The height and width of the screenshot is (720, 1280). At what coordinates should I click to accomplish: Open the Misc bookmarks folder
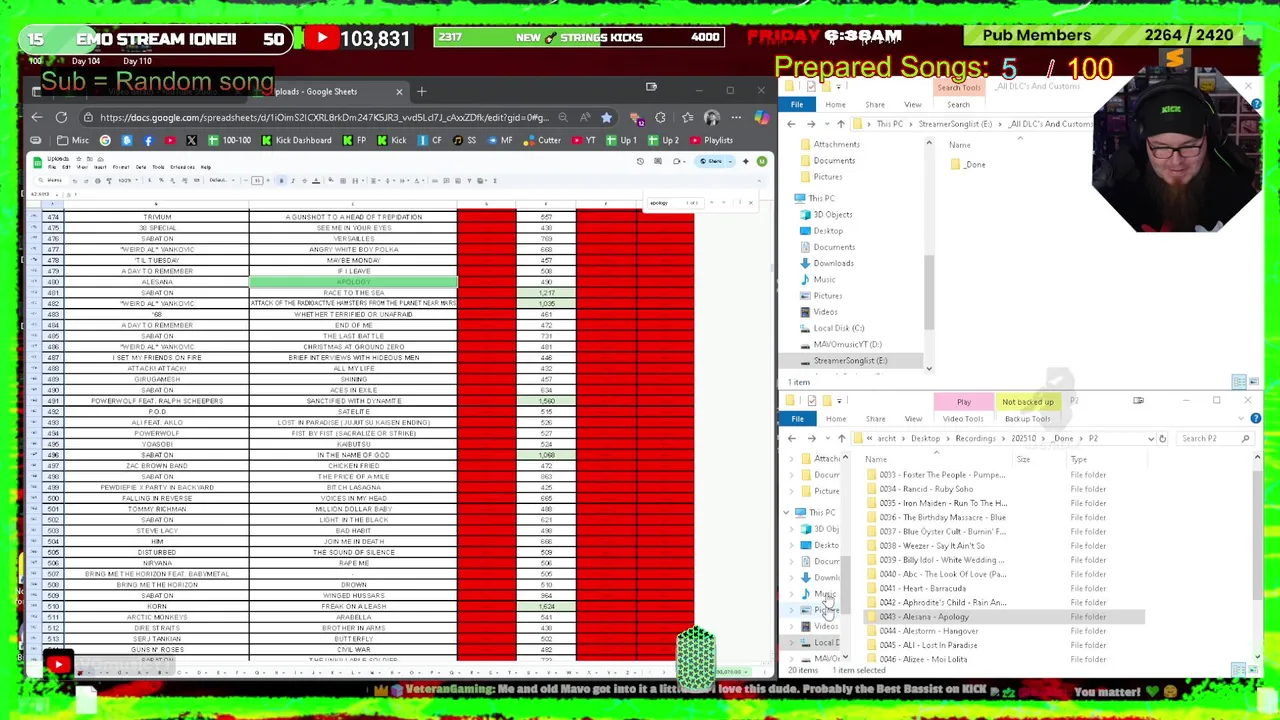pos(73,140)
